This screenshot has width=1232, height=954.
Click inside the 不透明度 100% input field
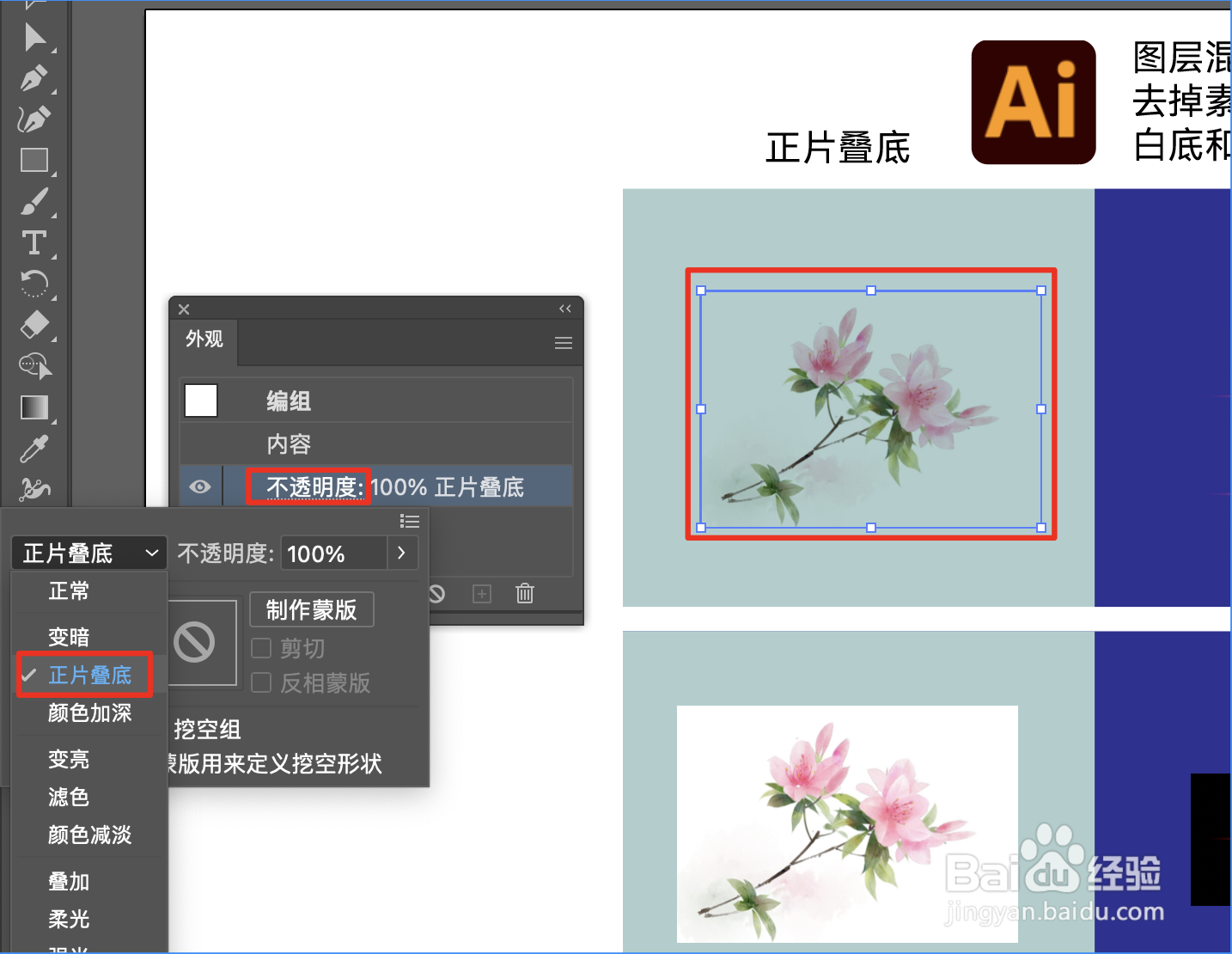tap(334, 553)
